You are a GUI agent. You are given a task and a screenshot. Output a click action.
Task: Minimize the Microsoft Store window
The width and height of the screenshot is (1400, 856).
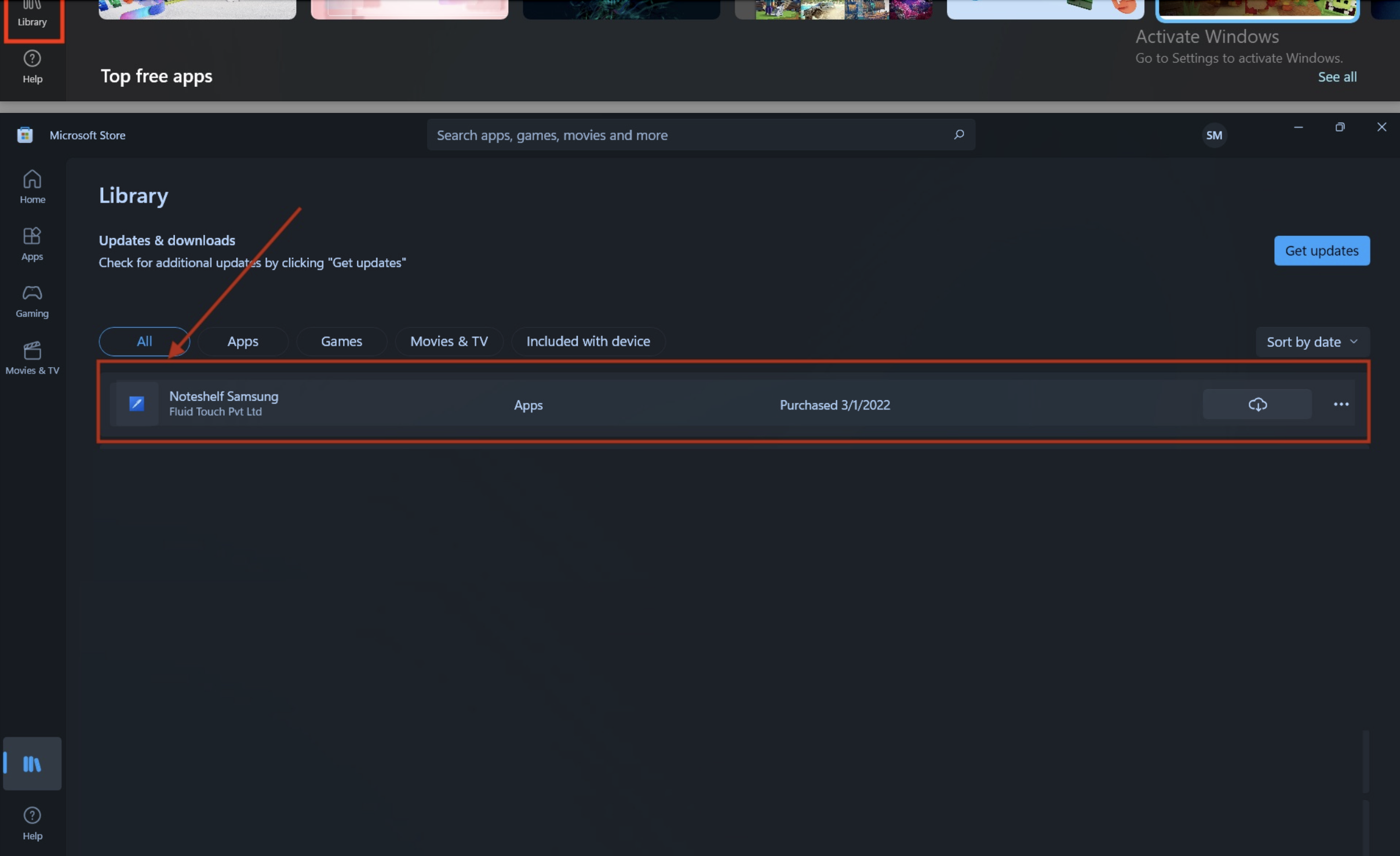click(x=1298, y=127)
